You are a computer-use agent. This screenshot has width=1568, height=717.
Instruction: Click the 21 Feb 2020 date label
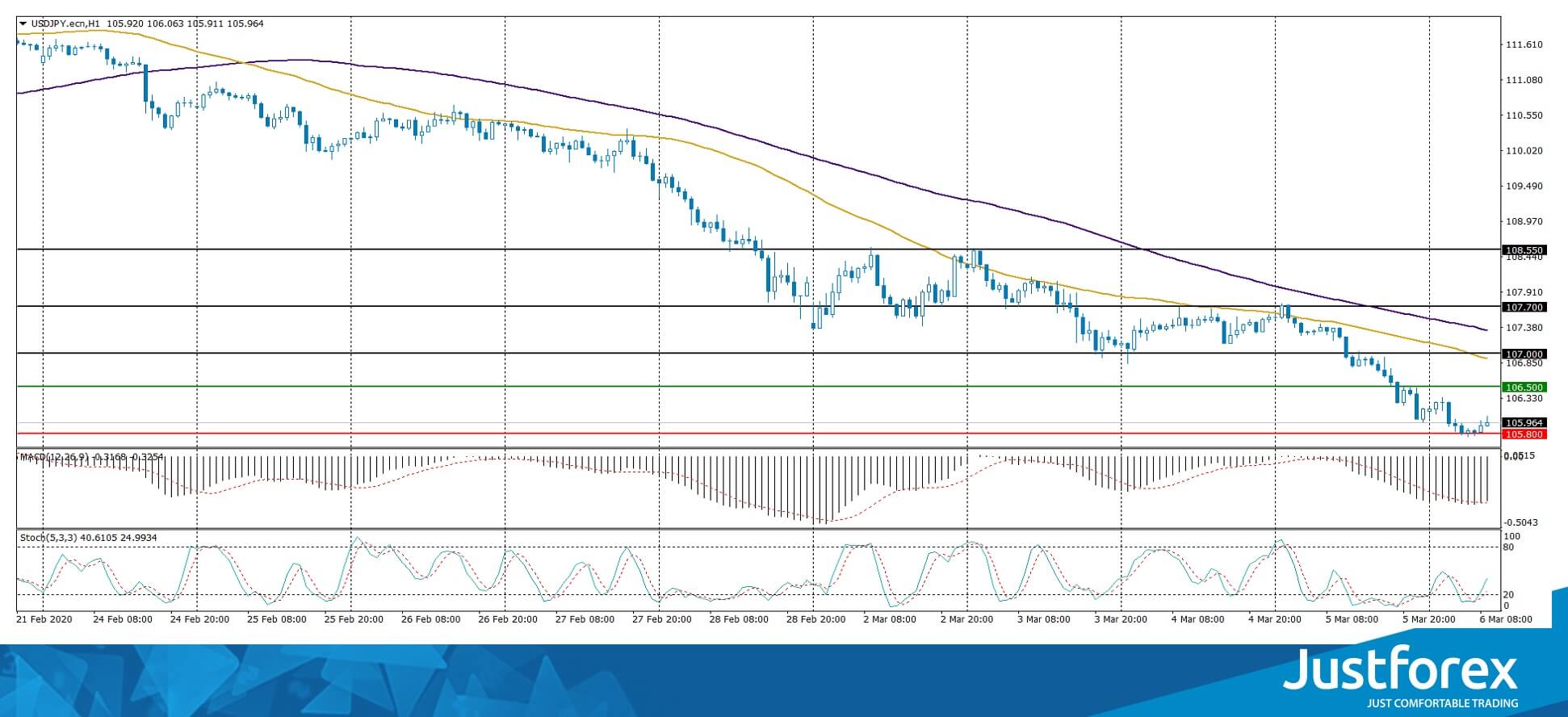coord(44,619)
